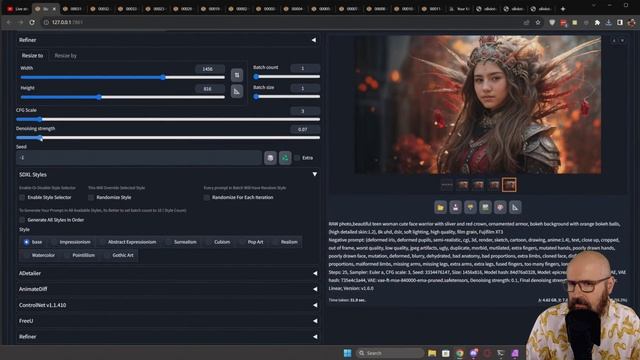Choose the Pop Art style option
The image size is (640, 360).
(x=252, y=242)
